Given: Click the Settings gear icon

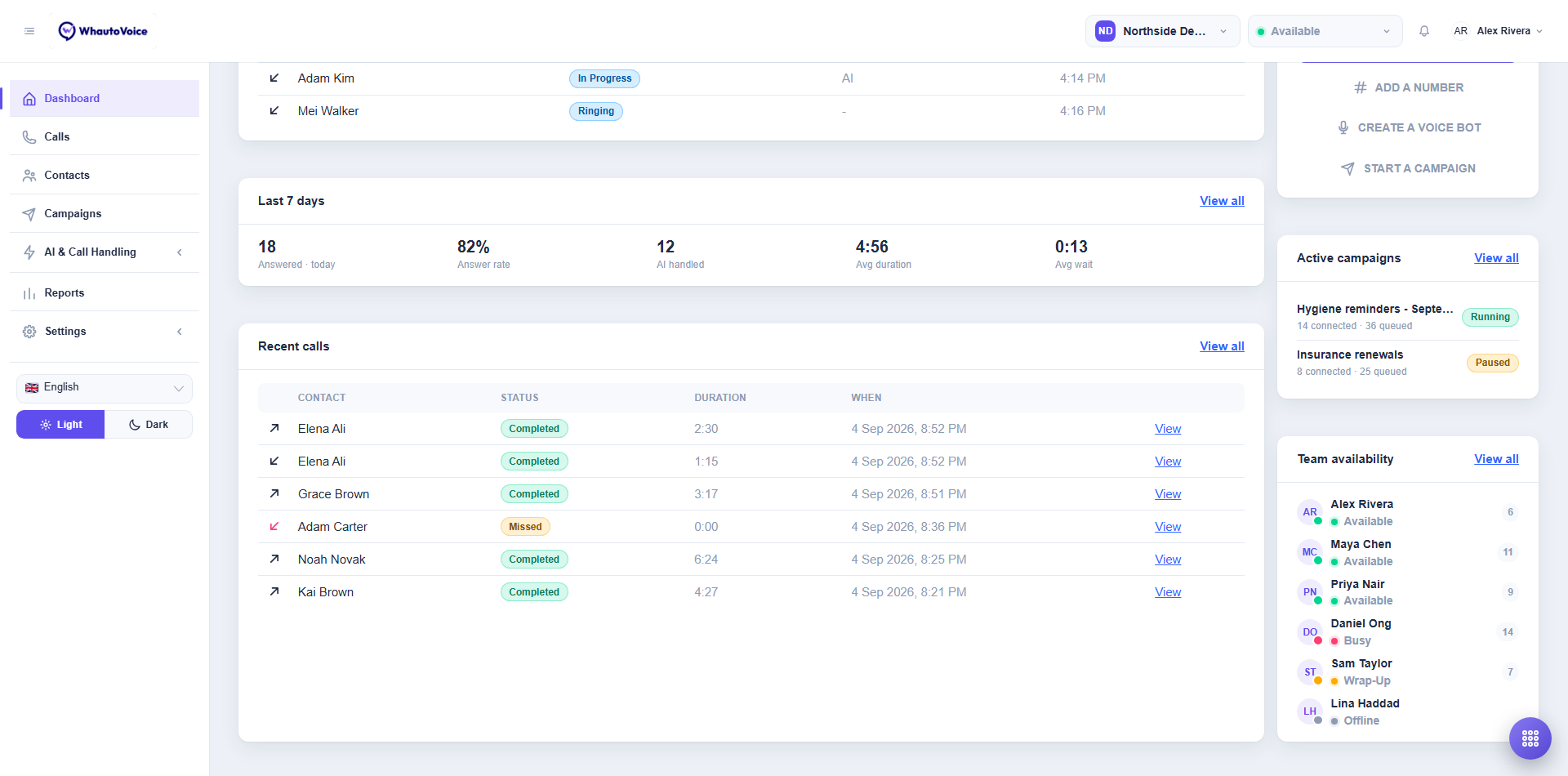Looking at the screenshot, I should click(29, 332).
